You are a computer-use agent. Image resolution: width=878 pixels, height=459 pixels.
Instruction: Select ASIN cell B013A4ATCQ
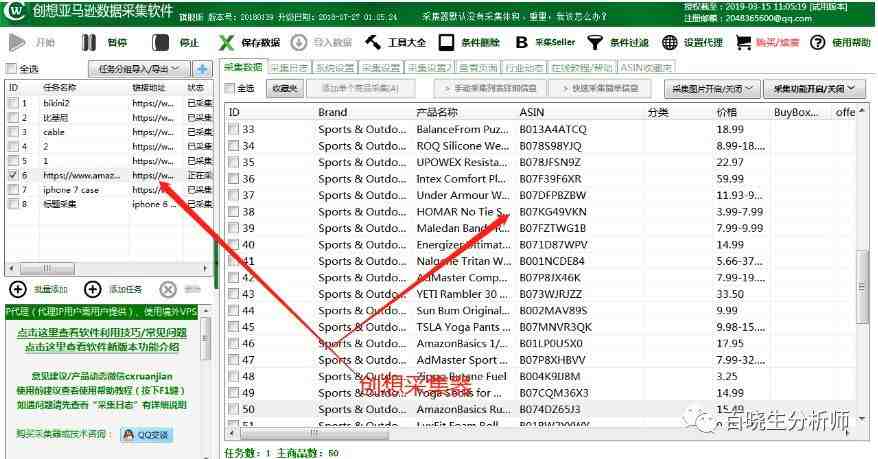point(553,129)
